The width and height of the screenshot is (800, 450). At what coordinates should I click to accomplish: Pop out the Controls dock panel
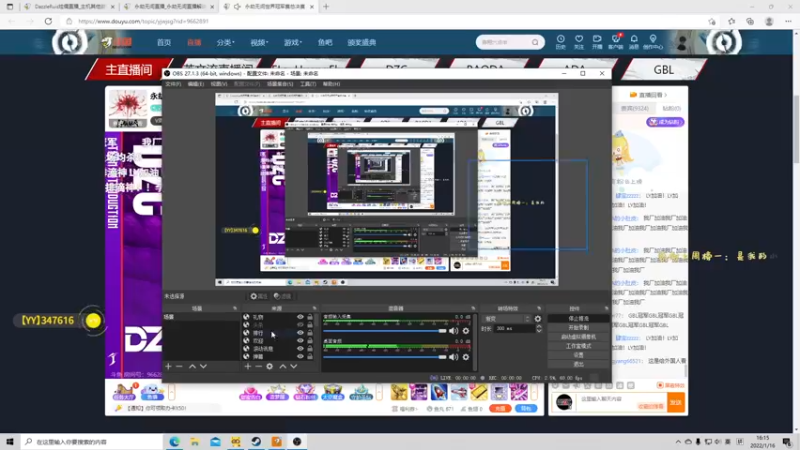tap(607, 308)
